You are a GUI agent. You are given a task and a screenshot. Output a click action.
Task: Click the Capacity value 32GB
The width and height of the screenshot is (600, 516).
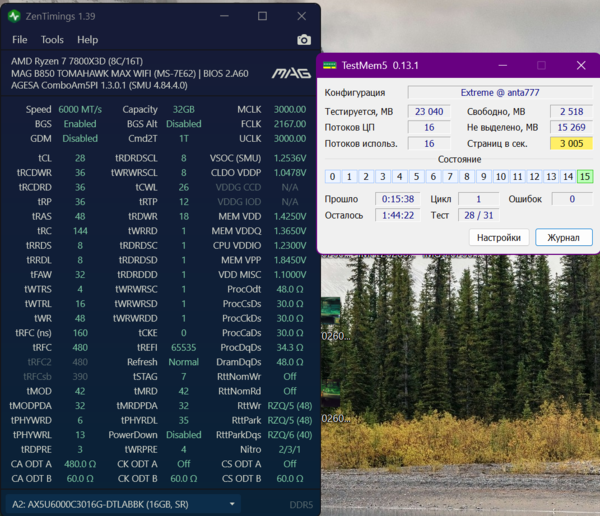pyautogui.click(x=184, y=109)
